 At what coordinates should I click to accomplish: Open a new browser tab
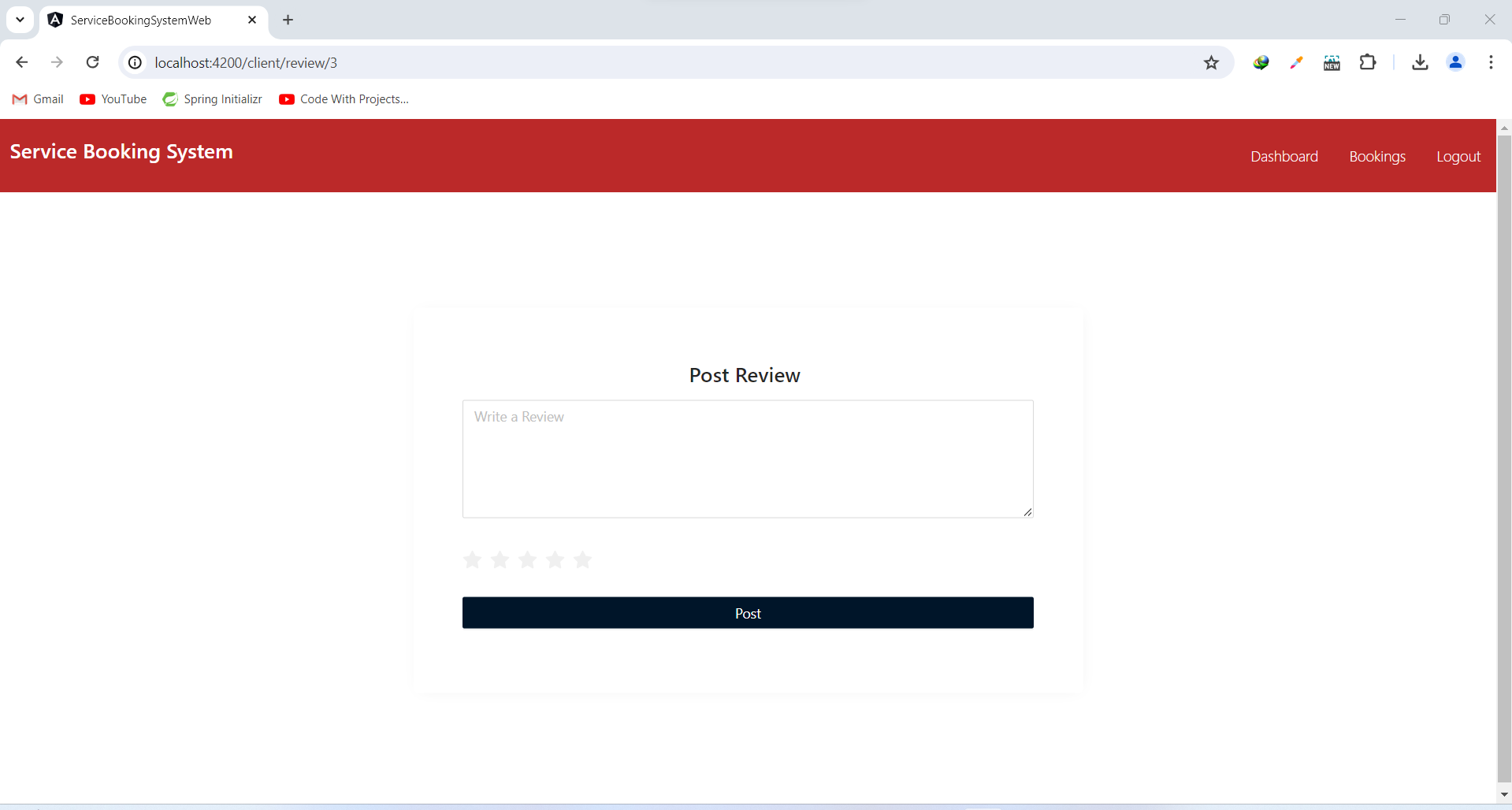(x=288, y=20)
